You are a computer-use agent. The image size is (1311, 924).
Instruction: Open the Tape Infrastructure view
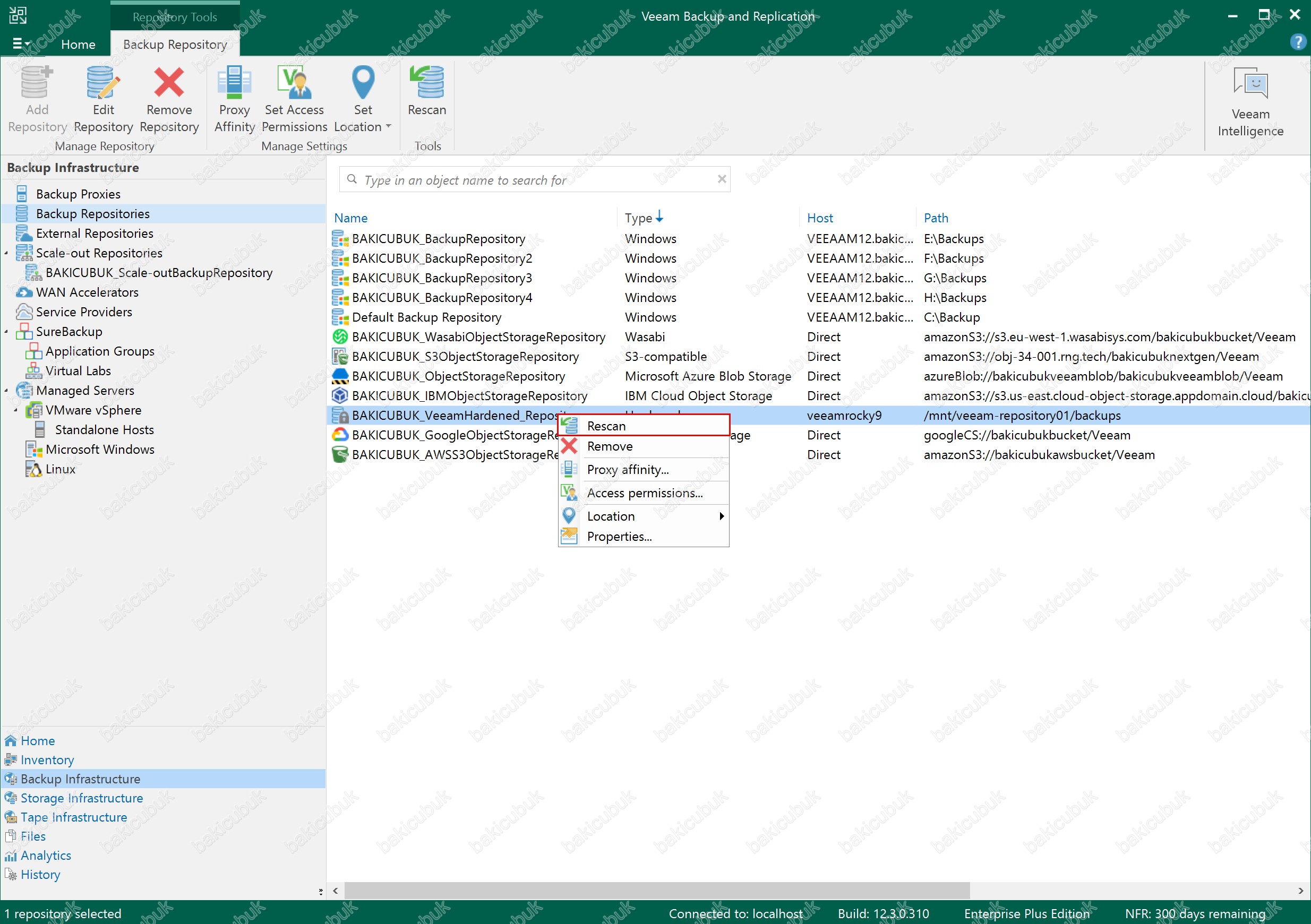point(74,817)
